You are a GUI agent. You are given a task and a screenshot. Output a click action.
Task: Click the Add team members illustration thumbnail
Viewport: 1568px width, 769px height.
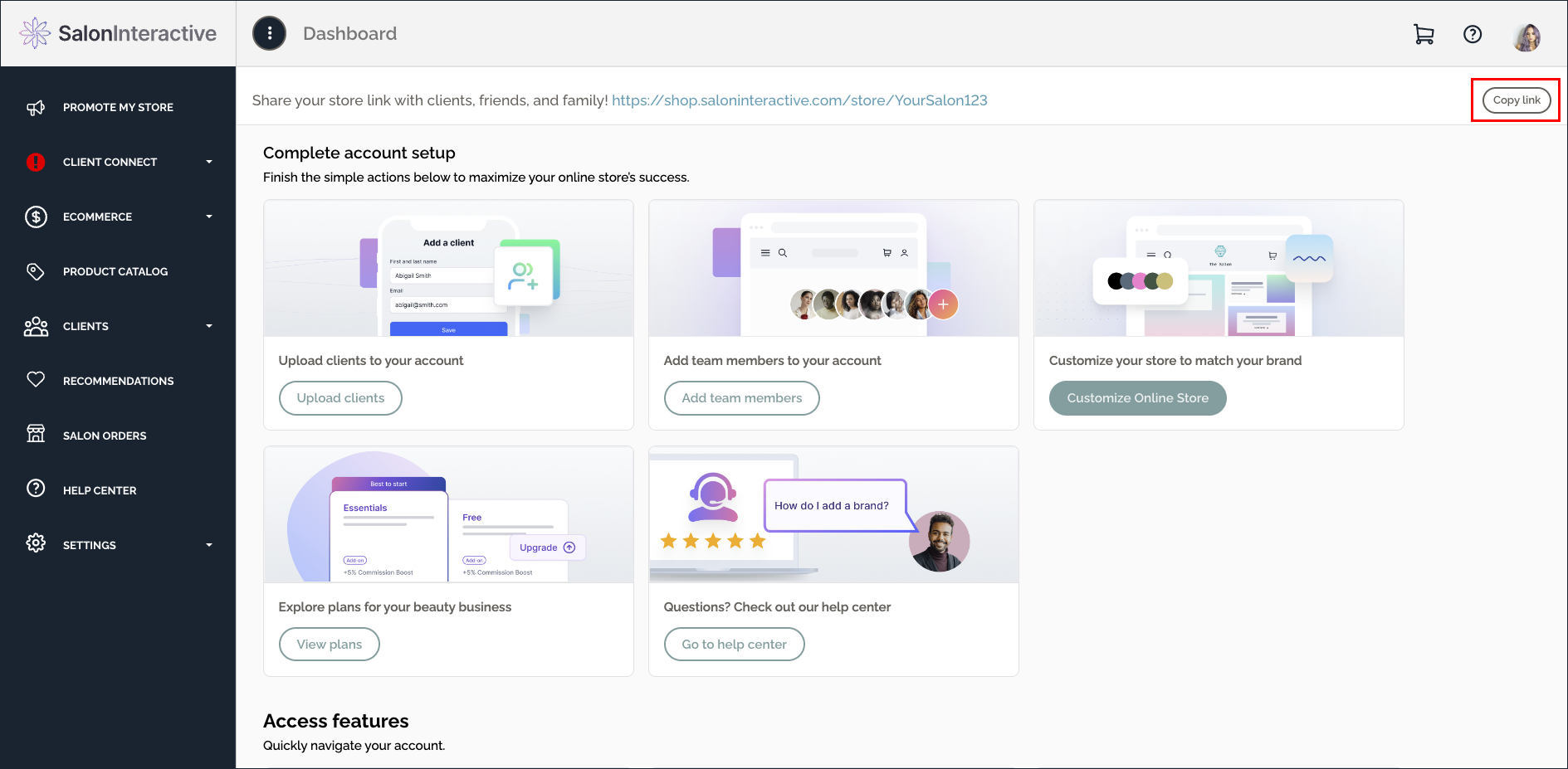[833, 268]
